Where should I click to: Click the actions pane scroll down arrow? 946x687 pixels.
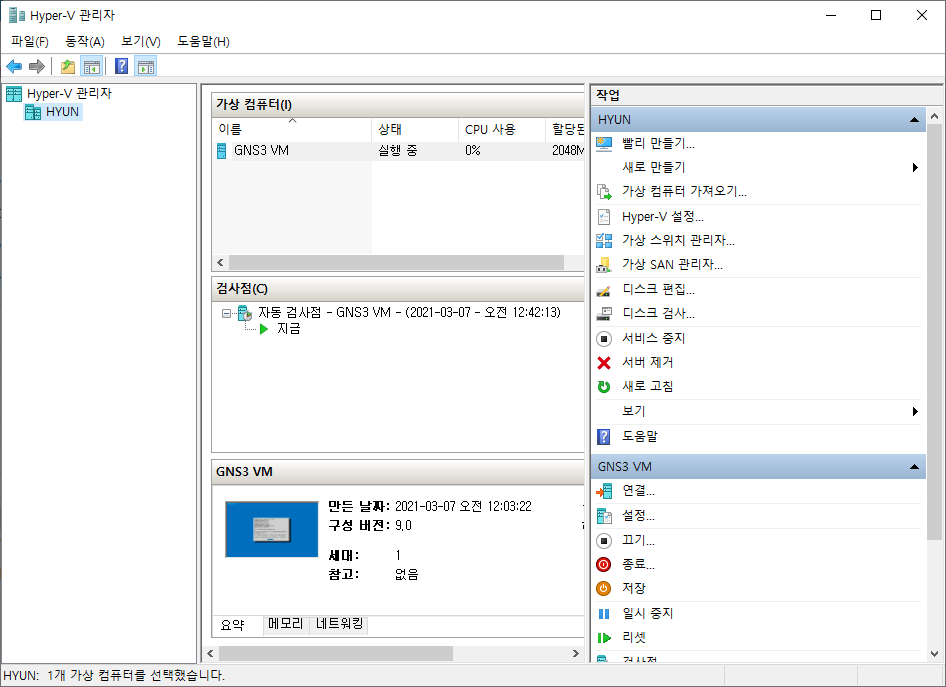coord(935,654)
